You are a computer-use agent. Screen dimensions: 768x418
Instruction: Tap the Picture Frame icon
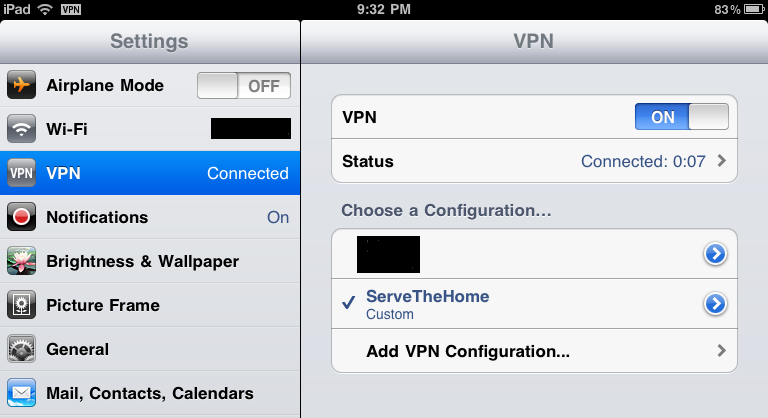click(21, 305)
